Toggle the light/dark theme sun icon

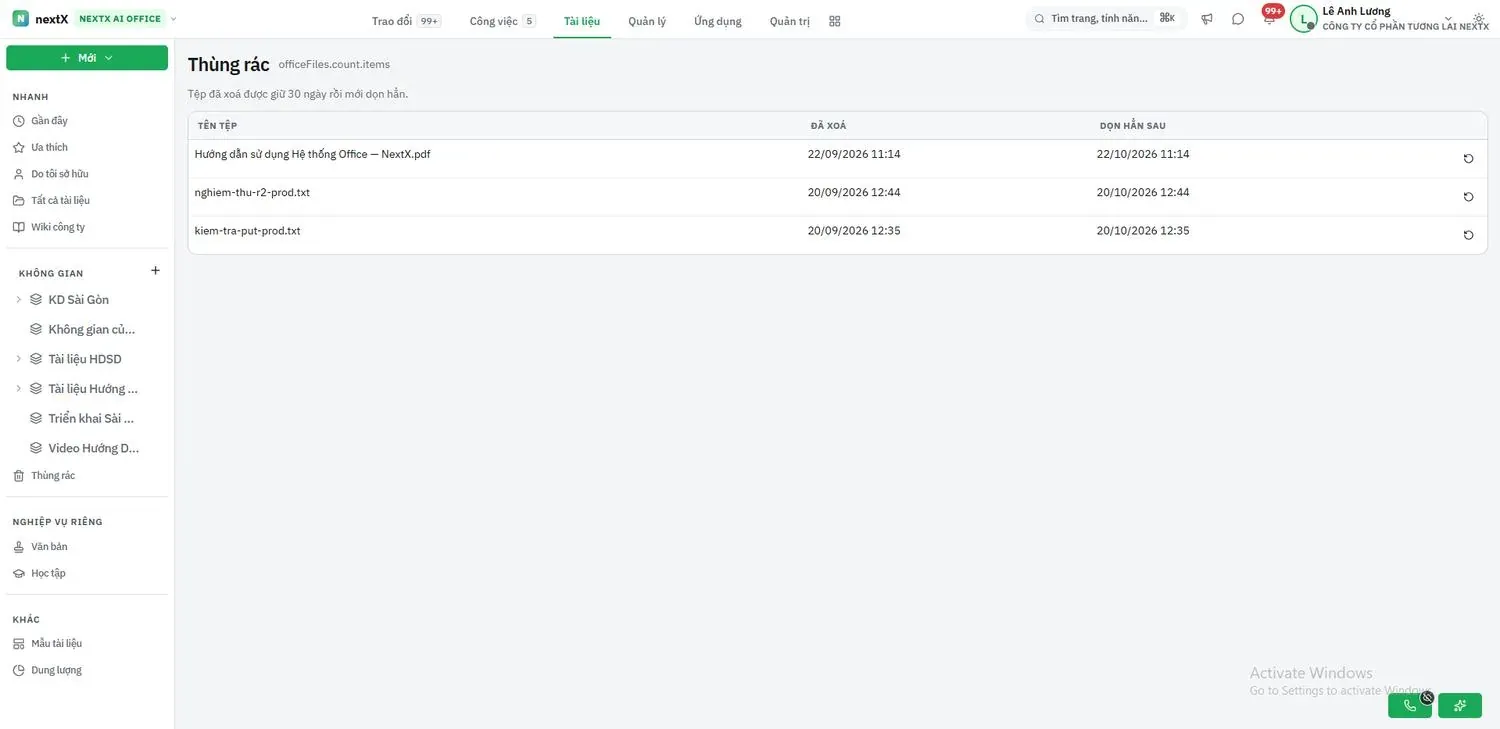click(x=1479, y=19)
